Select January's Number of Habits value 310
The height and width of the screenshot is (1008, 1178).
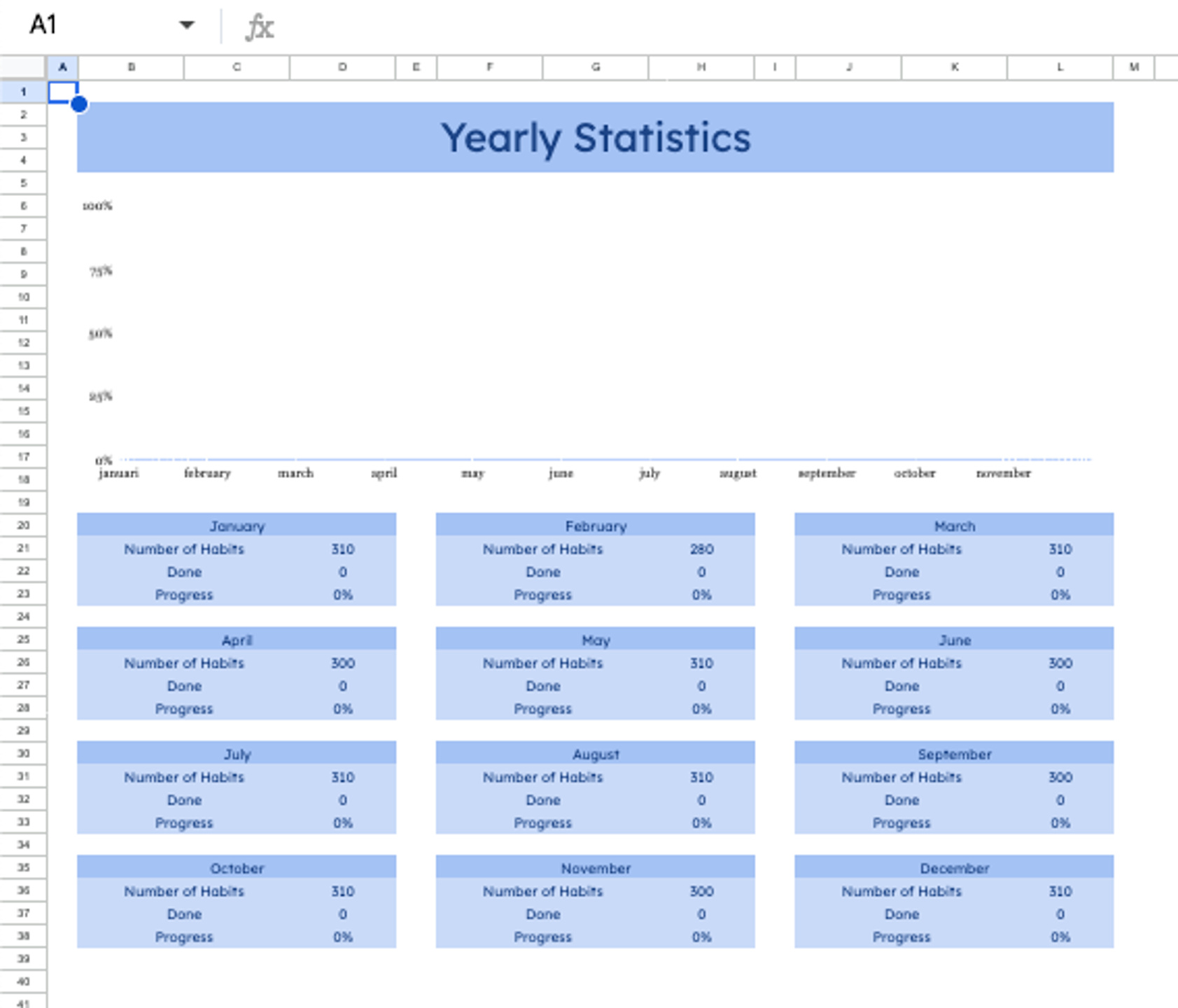point(343,549)
